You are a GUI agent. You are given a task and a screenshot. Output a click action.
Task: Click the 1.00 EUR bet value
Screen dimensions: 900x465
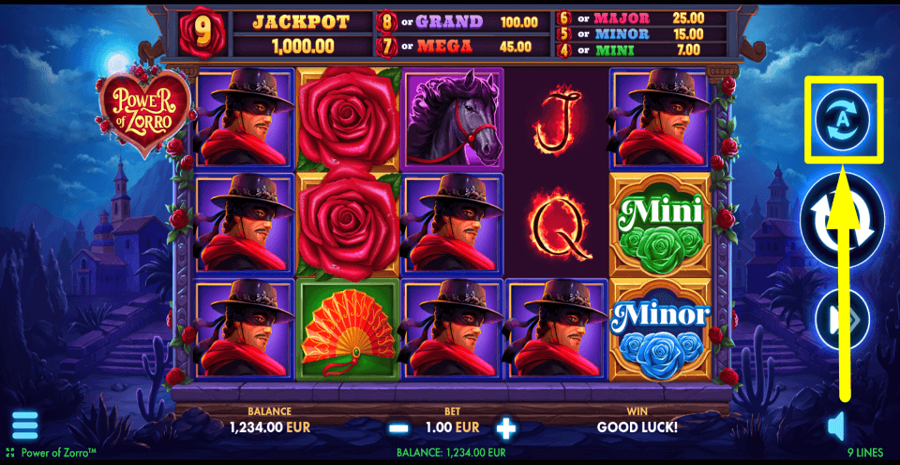click(451, 428)
